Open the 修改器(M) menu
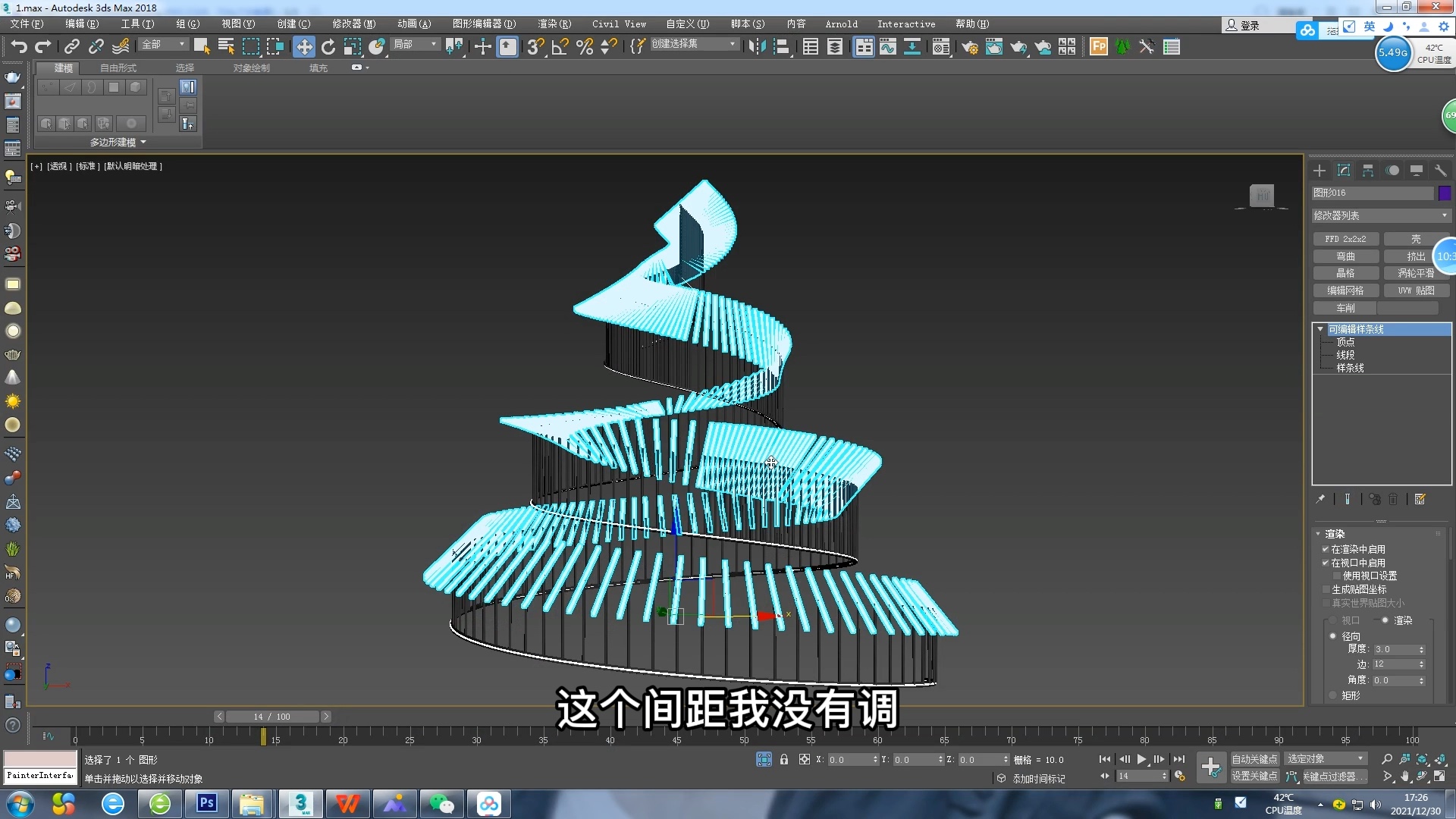This screenshot has height=819, width=1456. (353, 24)
